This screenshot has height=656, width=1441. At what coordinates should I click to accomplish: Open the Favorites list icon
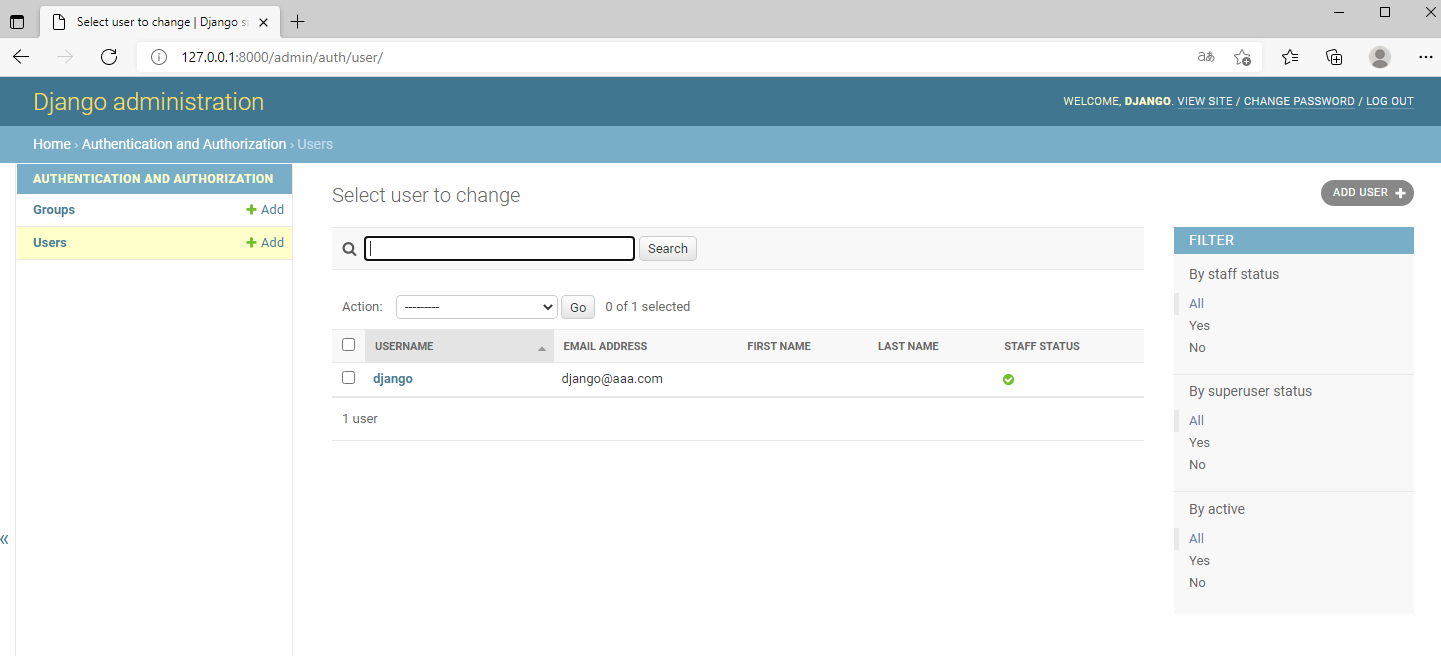pos(1290,57)
